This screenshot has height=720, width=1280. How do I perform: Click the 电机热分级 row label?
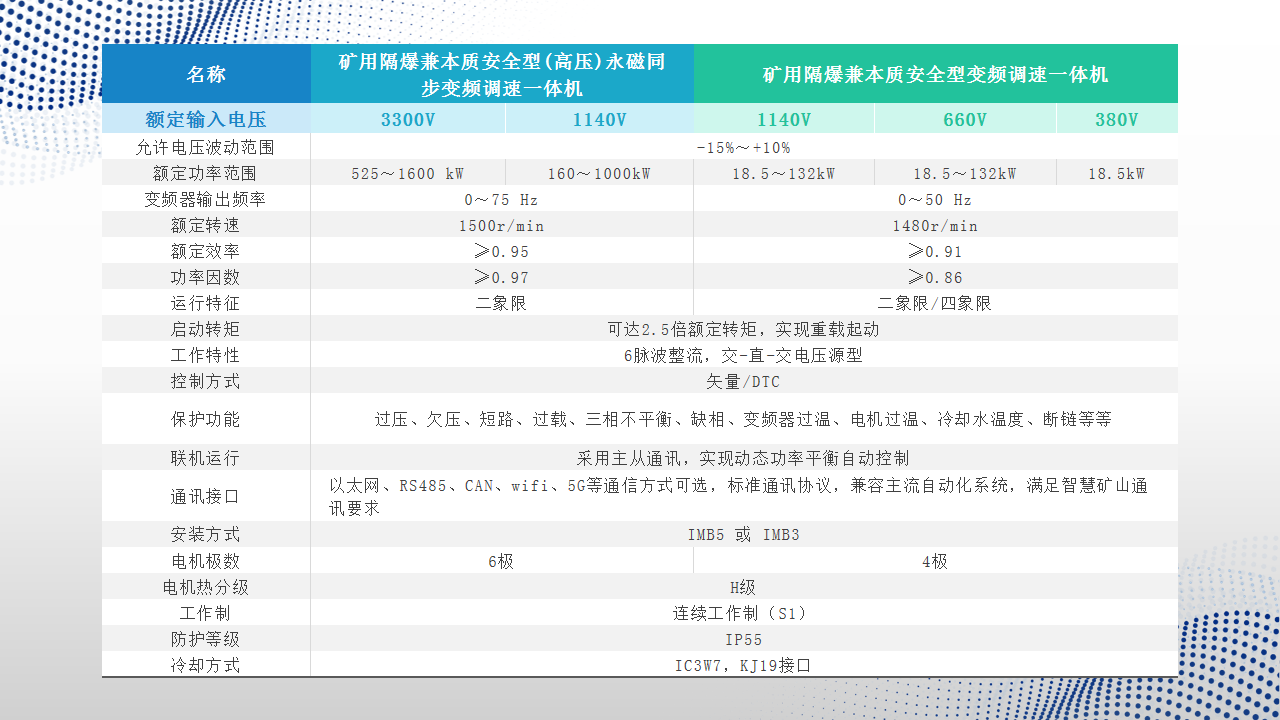coord(205,587)
